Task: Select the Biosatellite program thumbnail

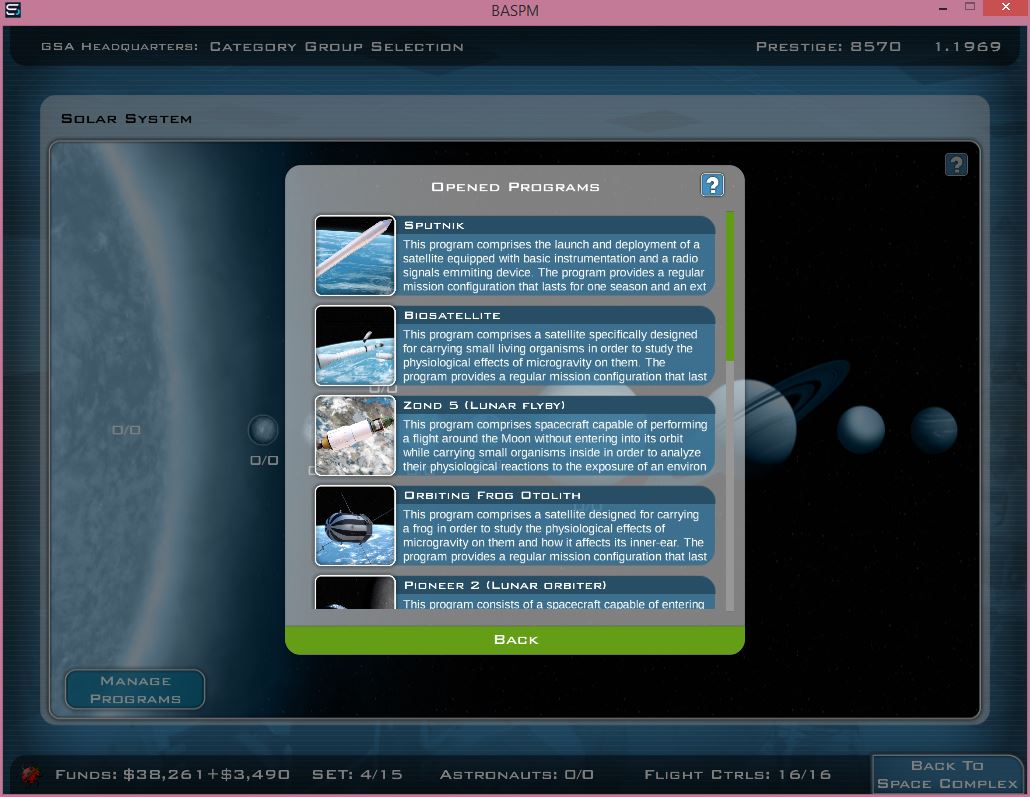Action: click(355, 346)
